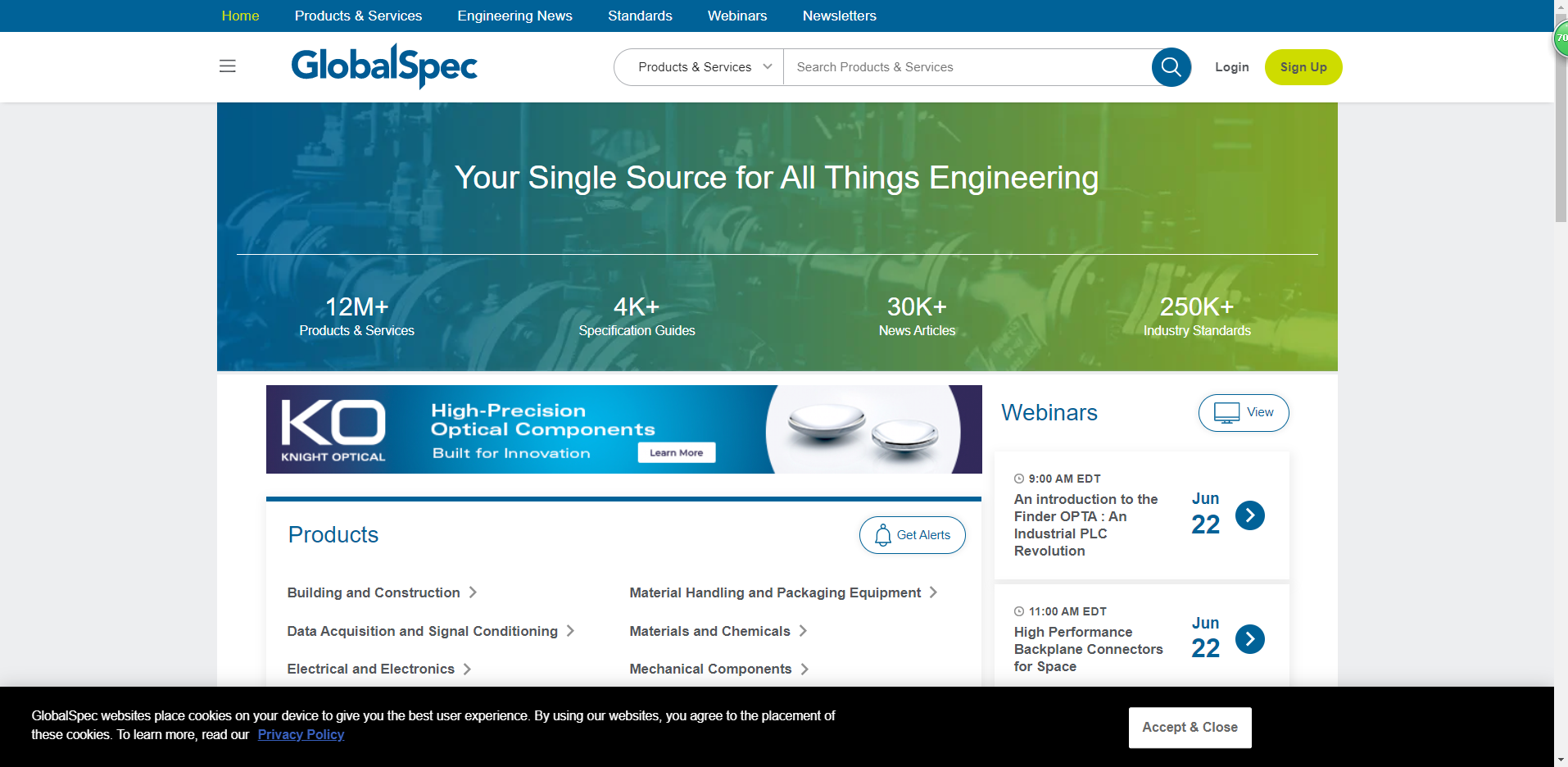Expand Electrical and Electronics category

click(x=379, y=669)
